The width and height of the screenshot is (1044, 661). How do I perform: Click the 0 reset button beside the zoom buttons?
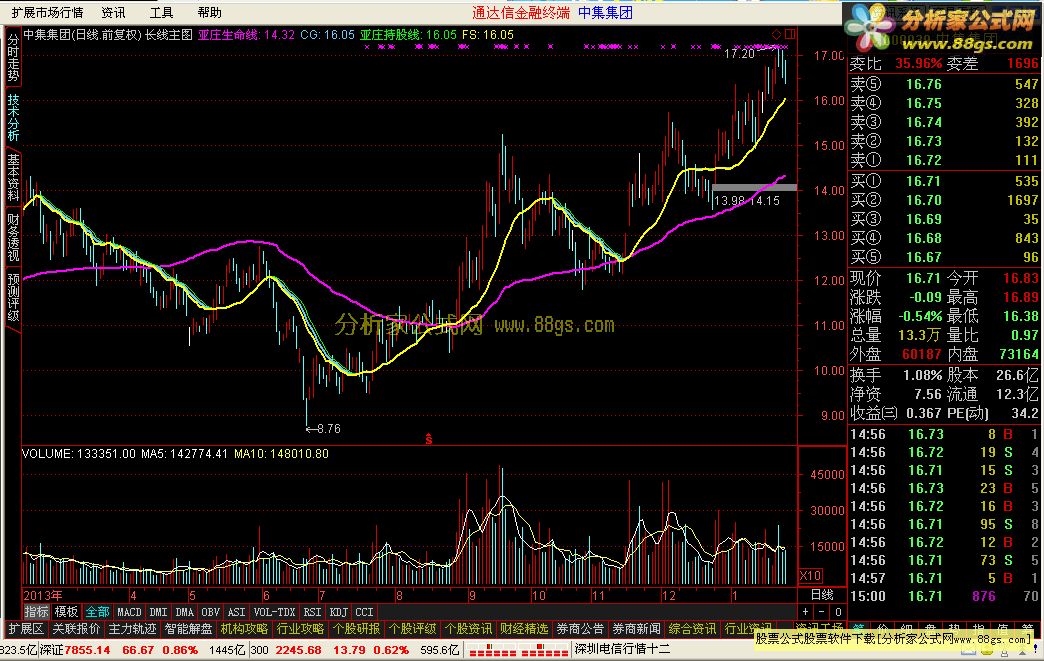[838, 612]
